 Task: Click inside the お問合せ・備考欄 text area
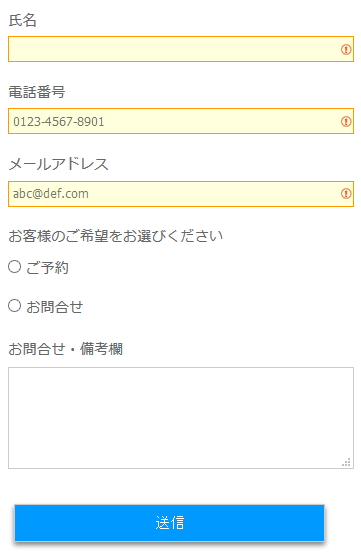(181, 418)
